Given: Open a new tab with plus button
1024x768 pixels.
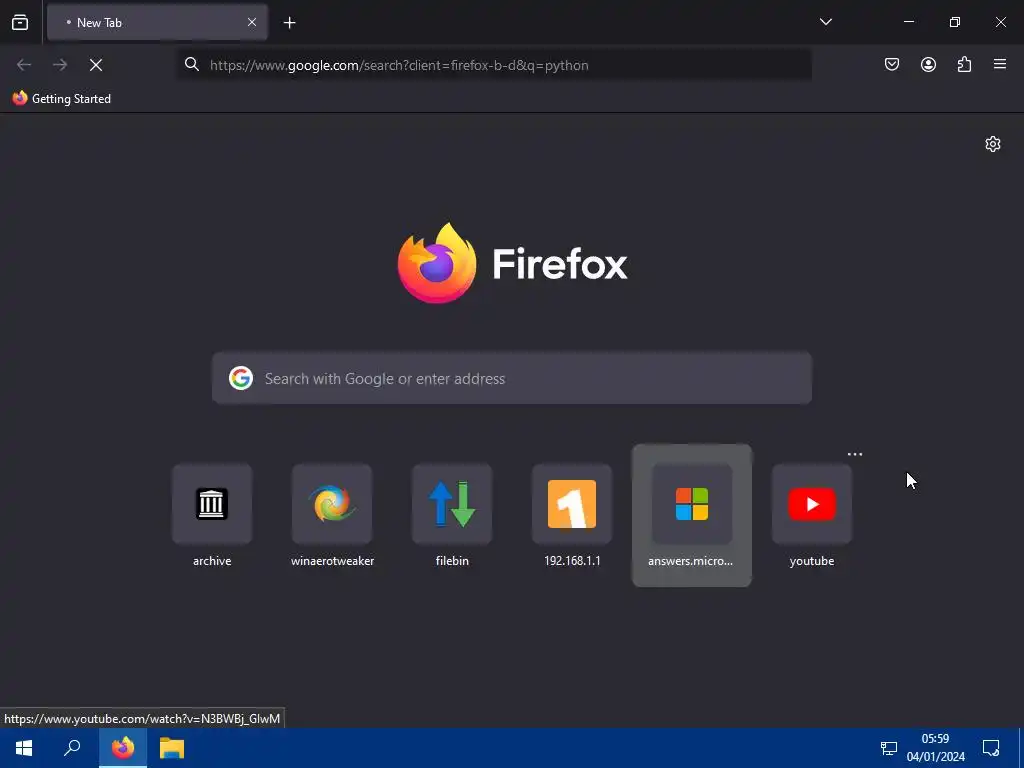Looking at the screenshot, I should (289, 23).
